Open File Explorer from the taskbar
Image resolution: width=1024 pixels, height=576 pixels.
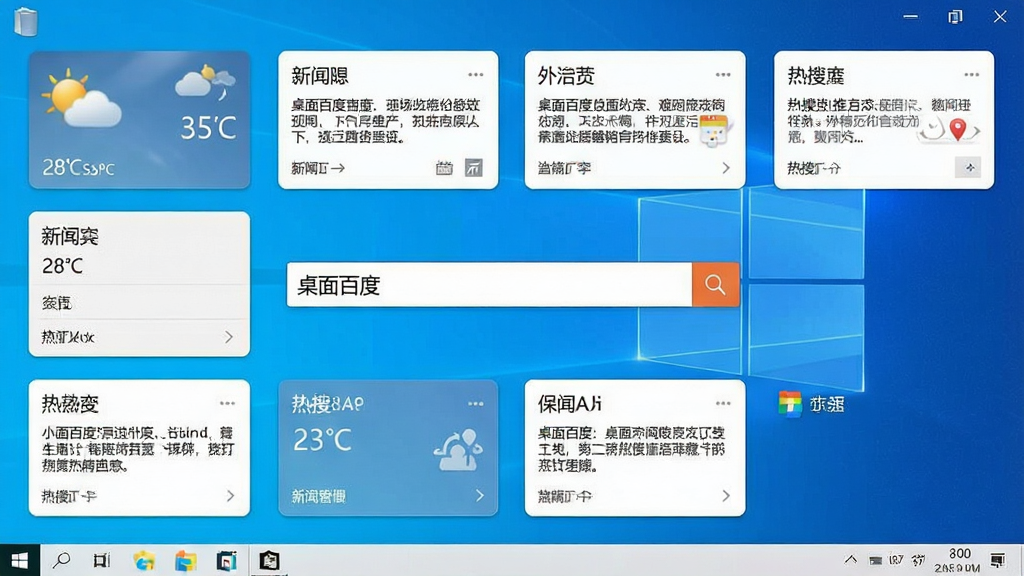(x=185, y=560)
